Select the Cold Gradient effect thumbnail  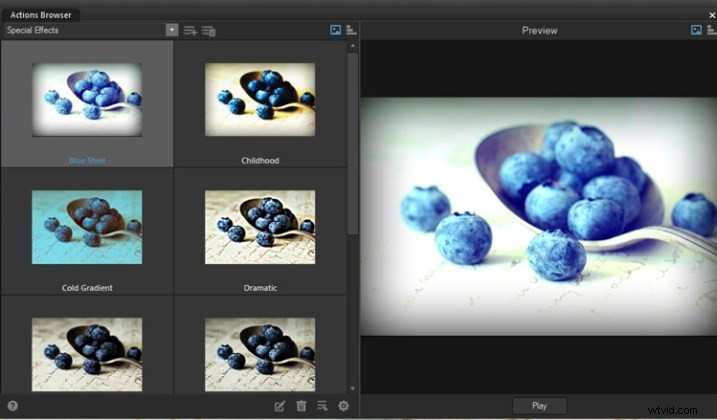(x=87, y=227)
